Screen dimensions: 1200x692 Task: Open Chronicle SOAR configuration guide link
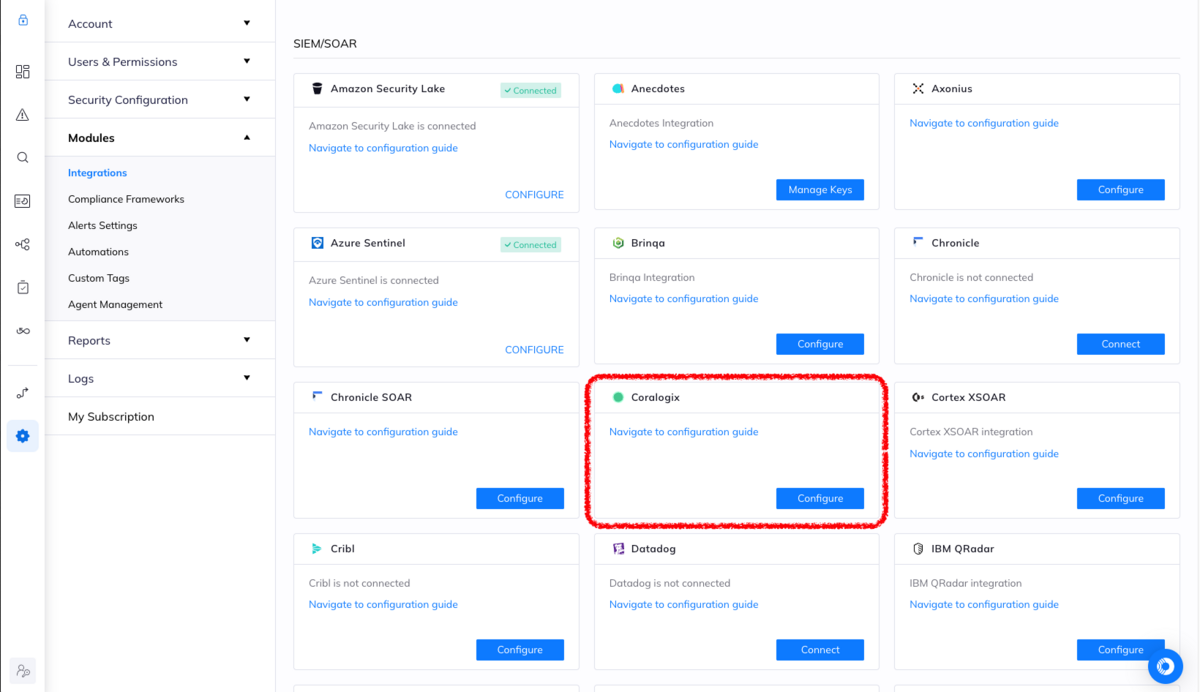point(383,432)
